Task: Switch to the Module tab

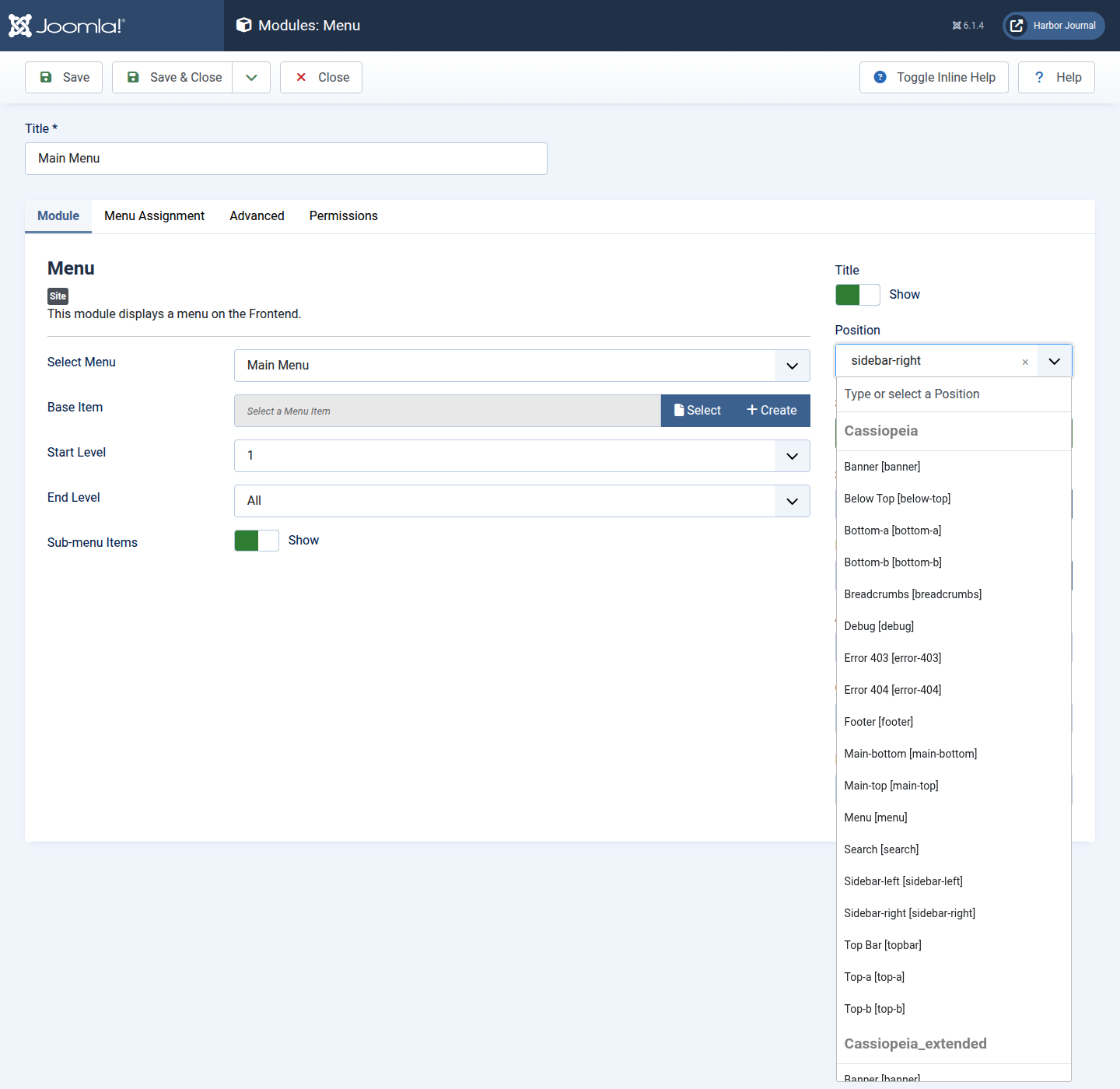Action: tap(58, 216)
